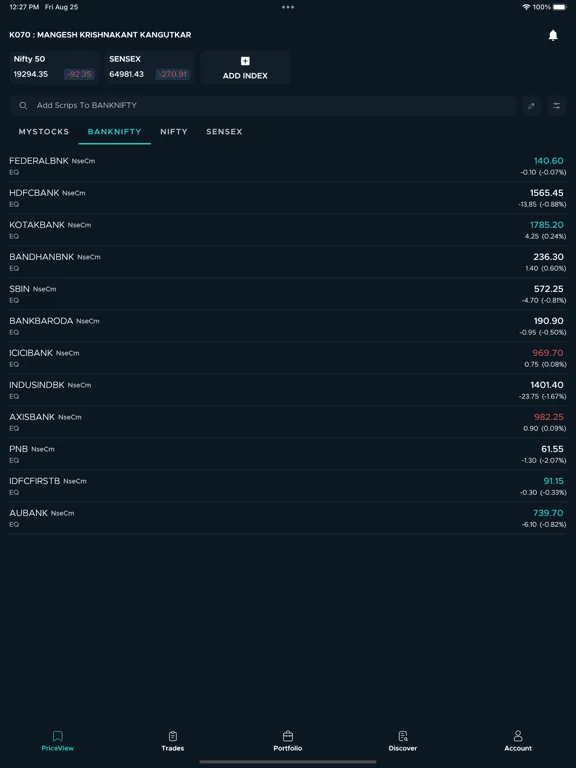Tap the price 1785.20
This screenshot has width=576, height=768.
(547, 225)
